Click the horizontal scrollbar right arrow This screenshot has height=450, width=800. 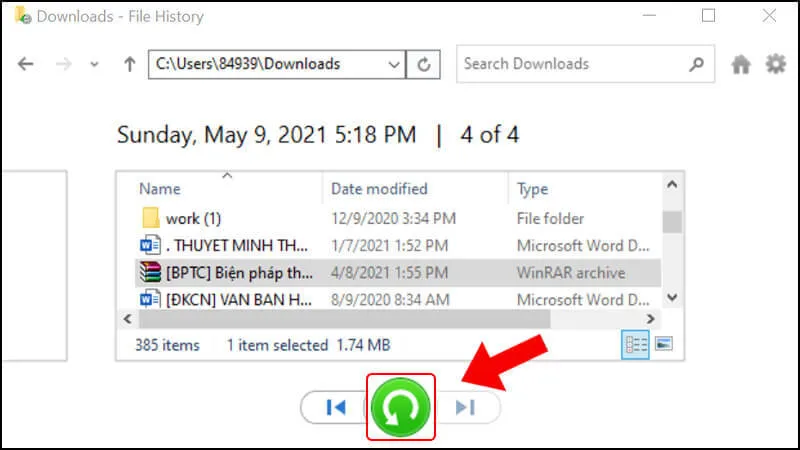pyautogui.click(x=650, y=319)
